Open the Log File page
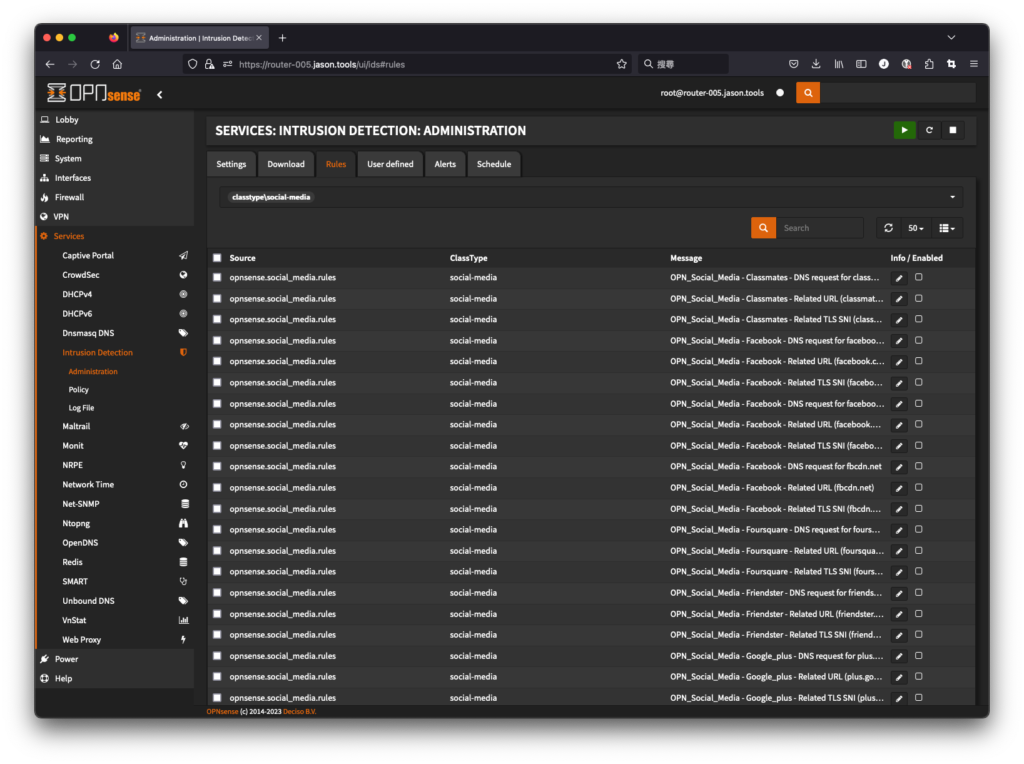The width and height of the screenshot is (1024, 764). (81, 408)
